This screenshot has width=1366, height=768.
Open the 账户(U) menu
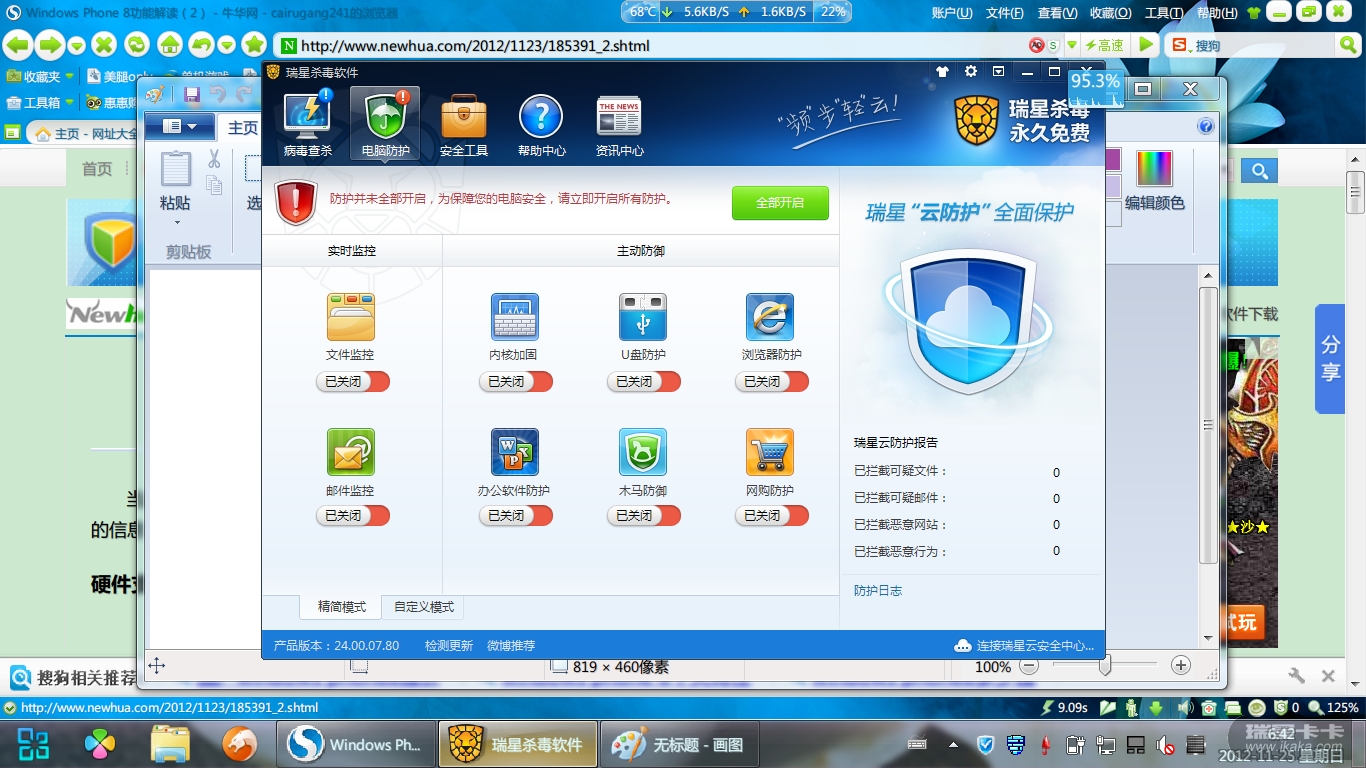pyautogui.click(x=952, y=13)
